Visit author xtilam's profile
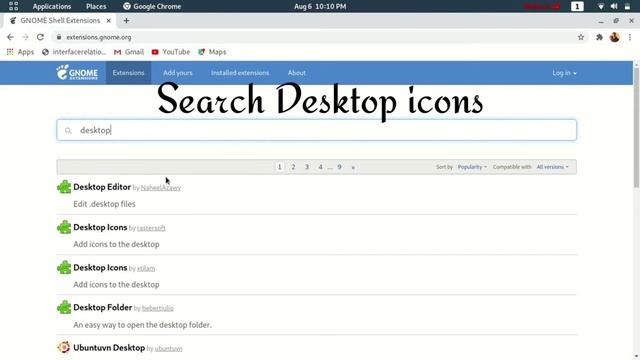The width and height of the screenshot is (640, 360). pos(146,269)
